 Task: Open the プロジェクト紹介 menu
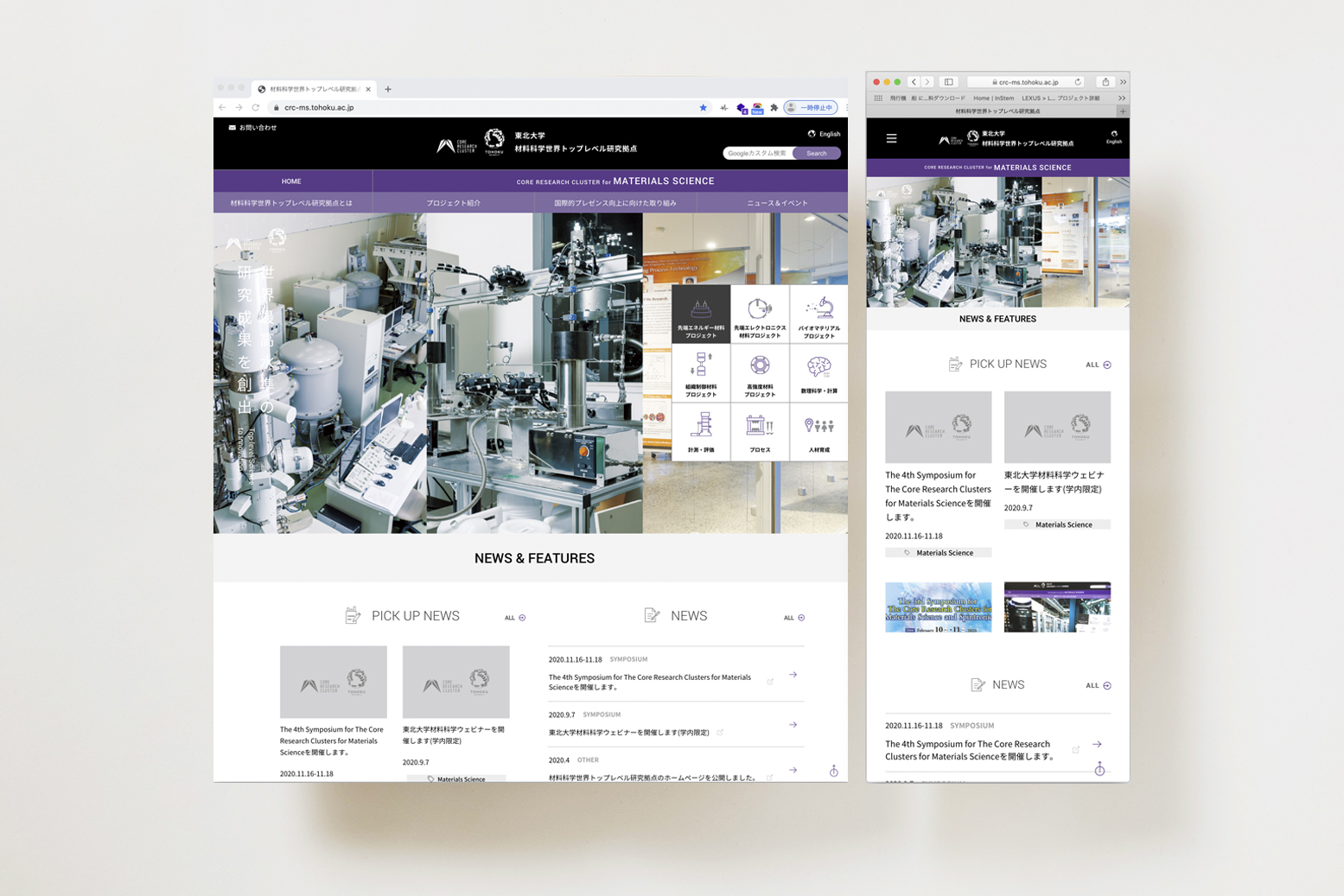coord(453,203)
